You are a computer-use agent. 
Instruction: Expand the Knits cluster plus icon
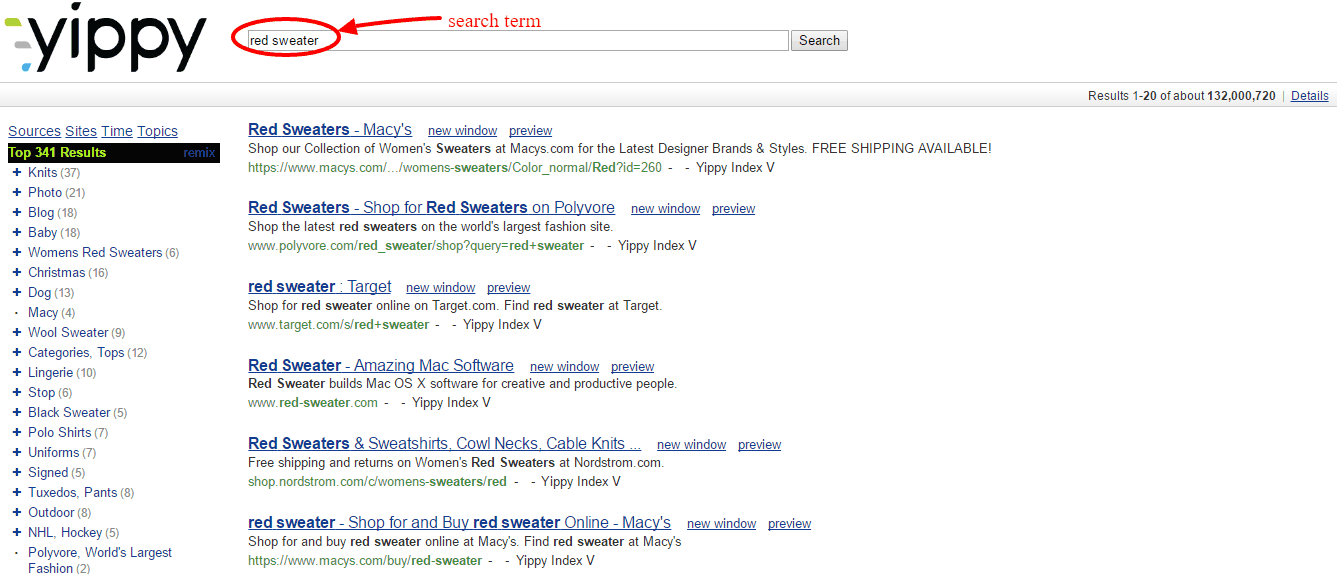coord(17,172)
